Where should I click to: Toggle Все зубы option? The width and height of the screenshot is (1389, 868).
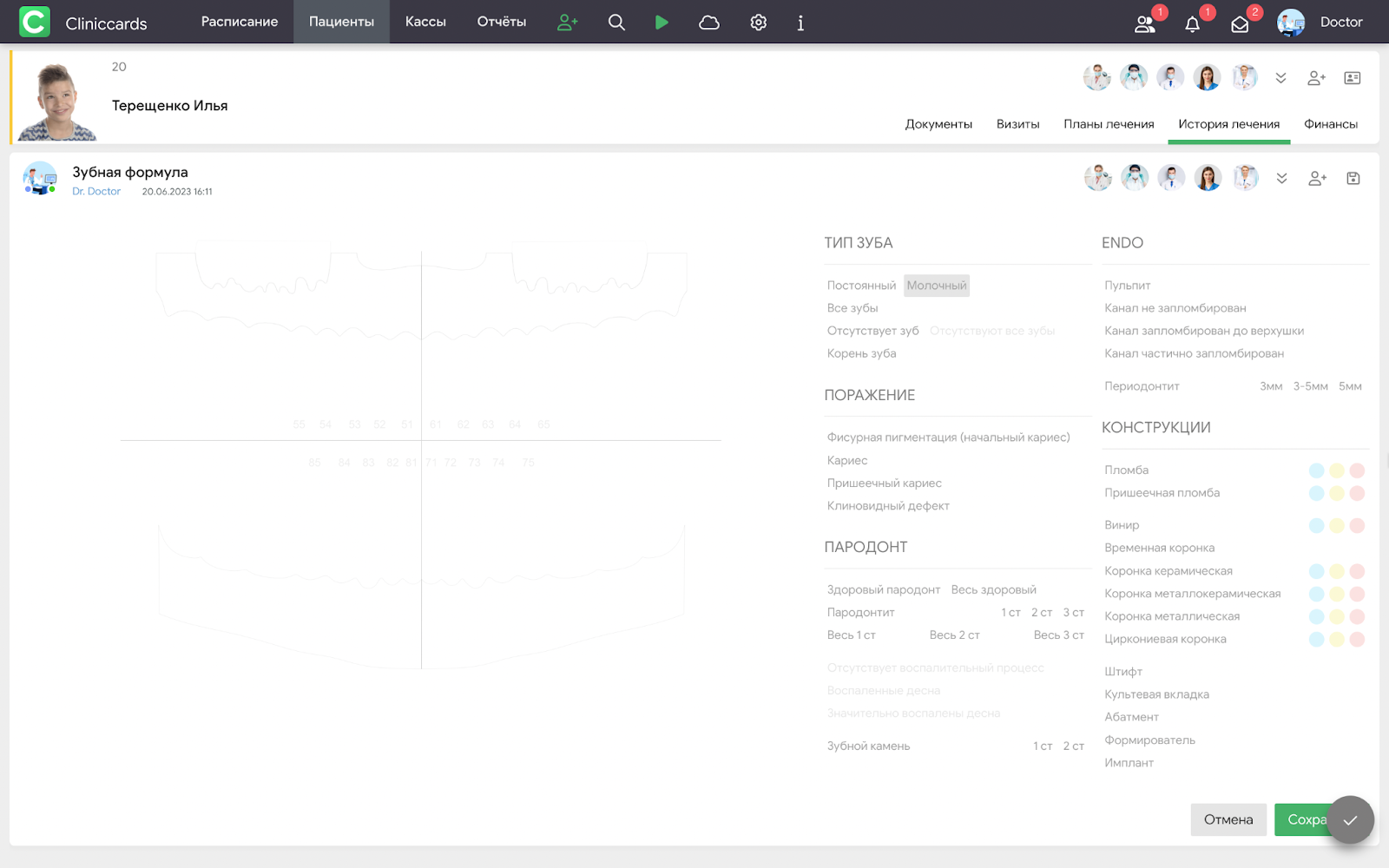852,308
